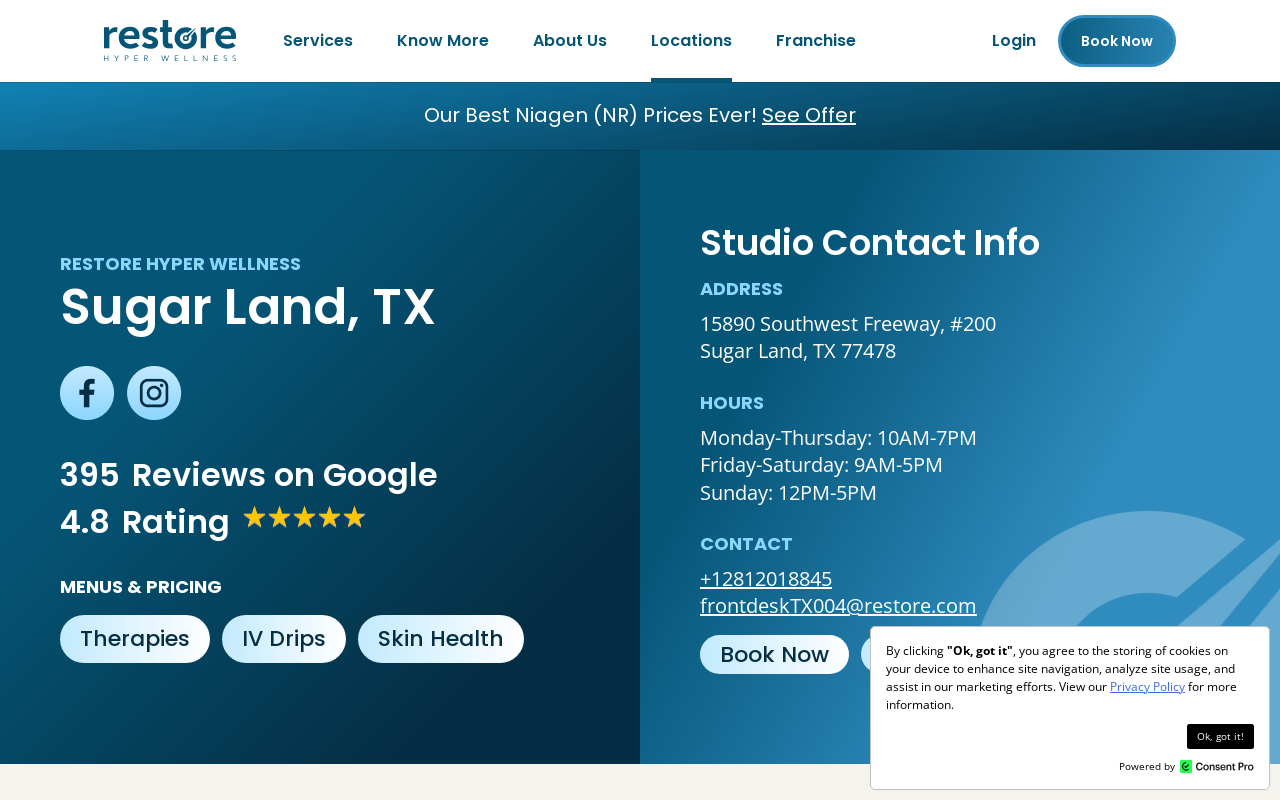Open the Instagram profile icon
This screenshot has height=800, width=1280.
click(x=154, y=393)
